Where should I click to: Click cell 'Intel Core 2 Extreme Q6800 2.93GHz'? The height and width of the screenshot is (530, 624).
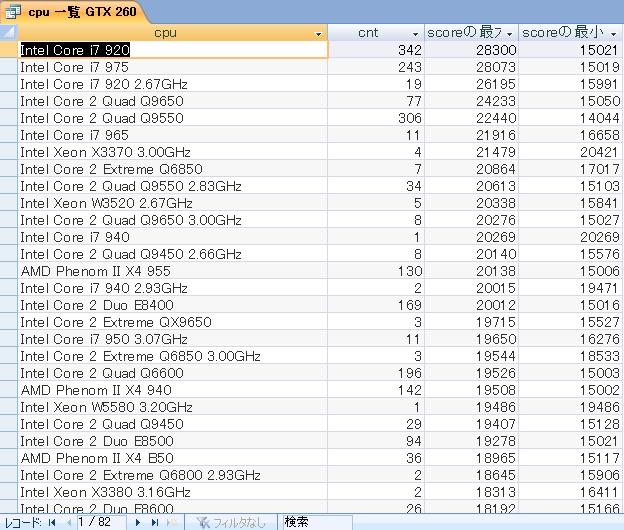pos(173,475)
